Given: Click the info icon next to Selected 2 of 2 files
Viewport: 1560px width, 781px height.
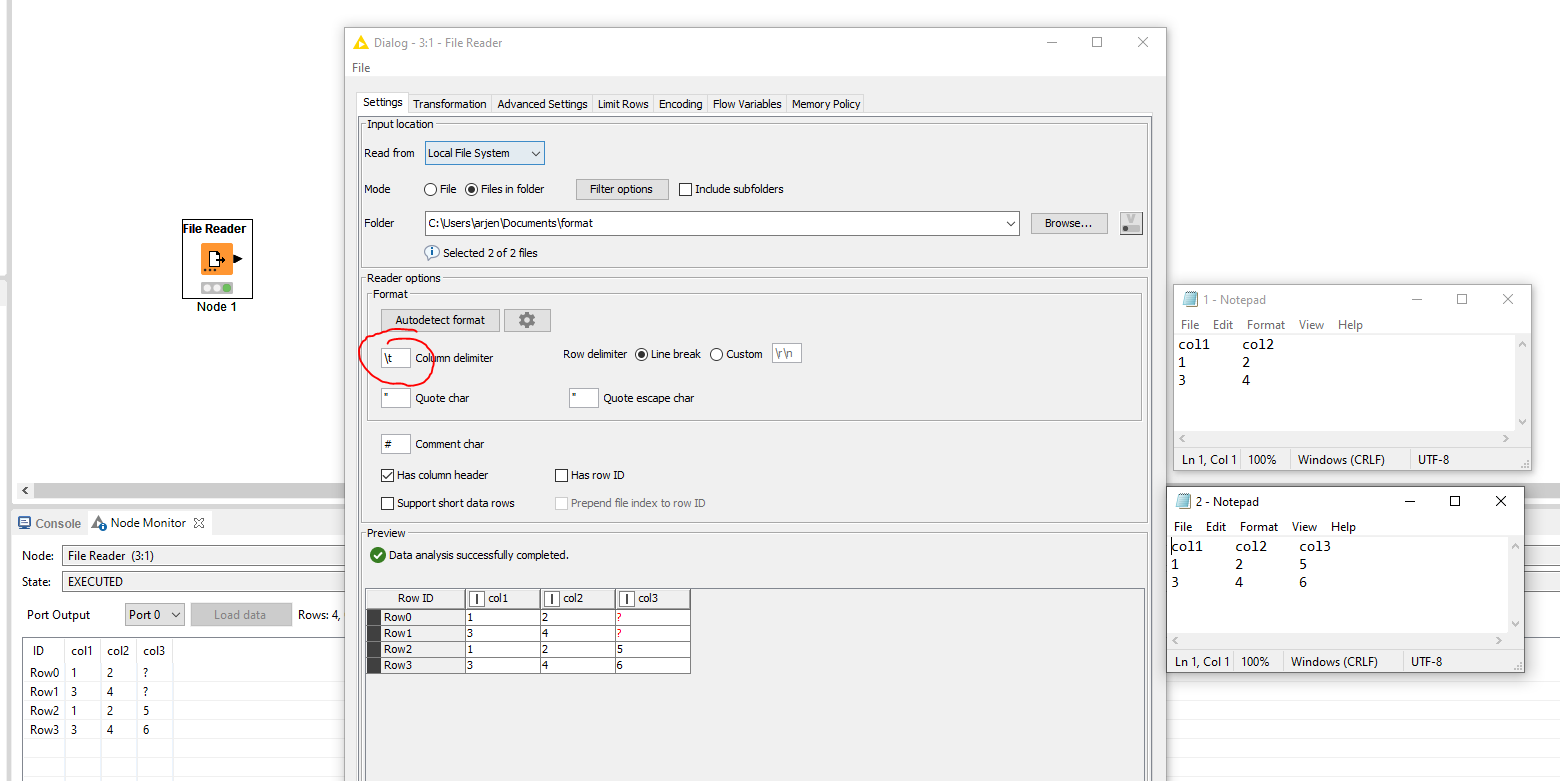Looking at the screenshot, I should coord(432,253).
